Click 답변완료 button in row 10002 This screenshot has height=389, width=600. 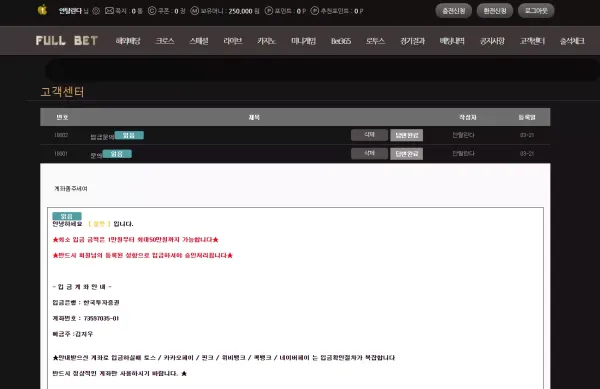coord(406,135)
